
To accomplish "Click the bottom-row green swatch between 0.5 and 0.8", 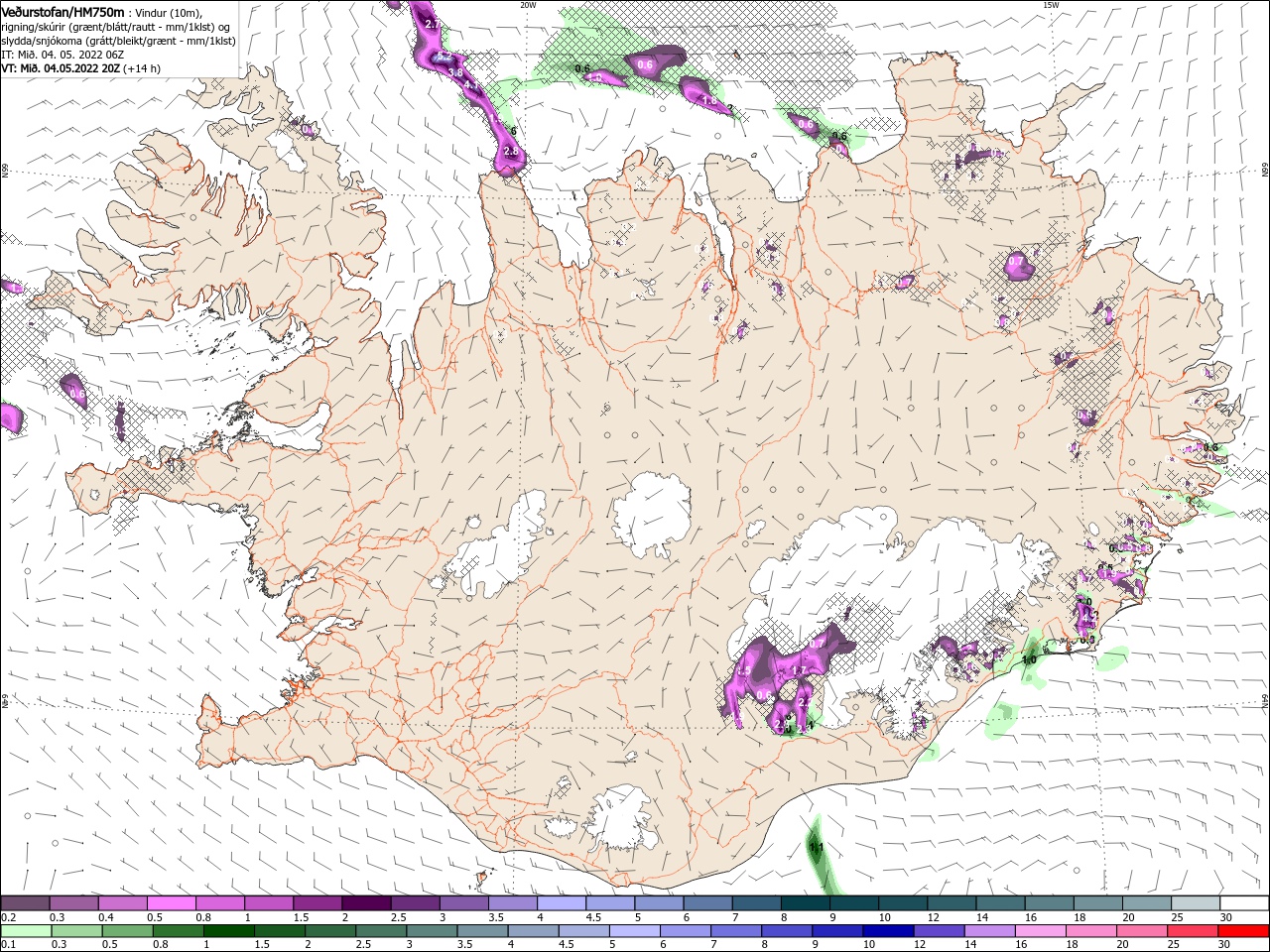I will [128, 931].
